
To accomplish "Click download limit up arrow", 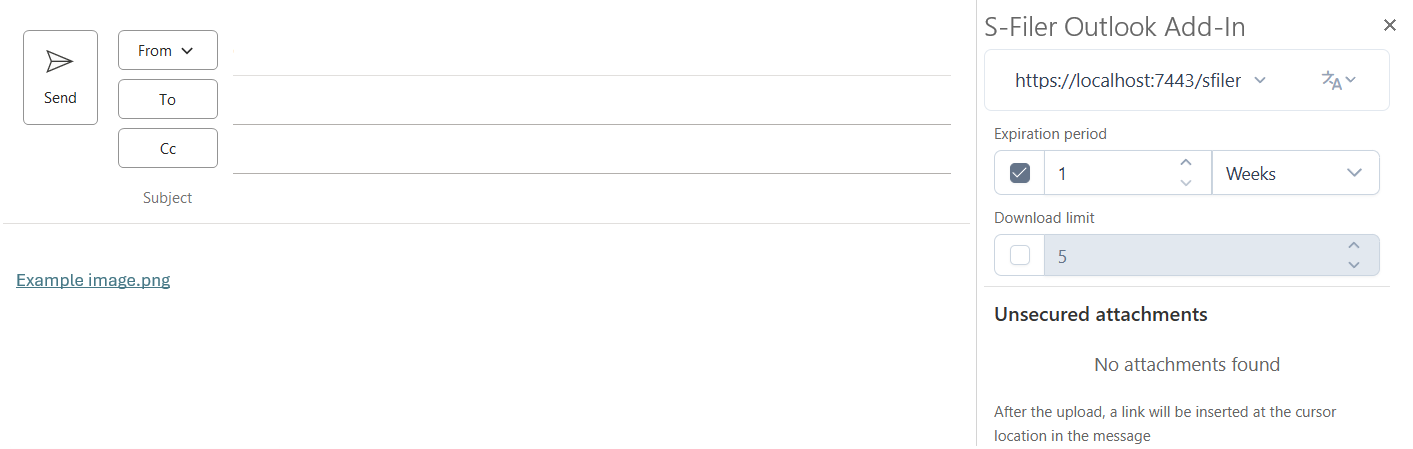I will pos(1354,246).
